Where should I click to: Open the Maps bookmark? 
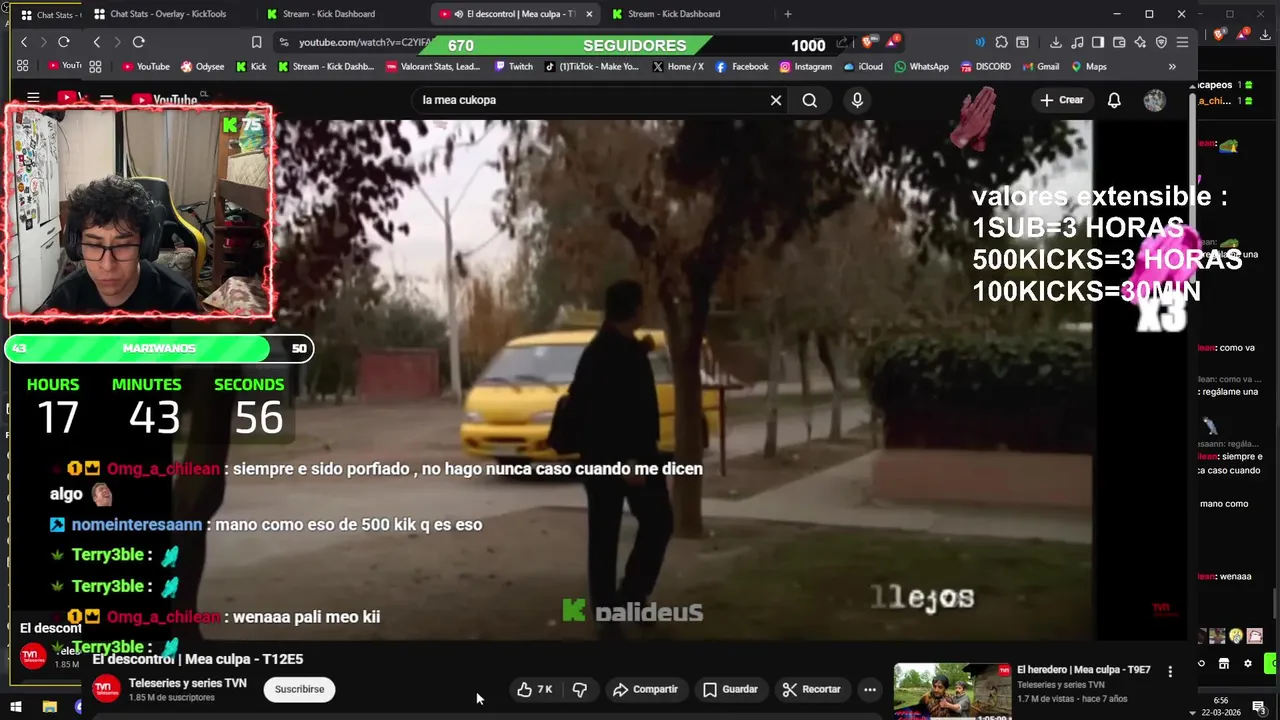coord(1089,67)
